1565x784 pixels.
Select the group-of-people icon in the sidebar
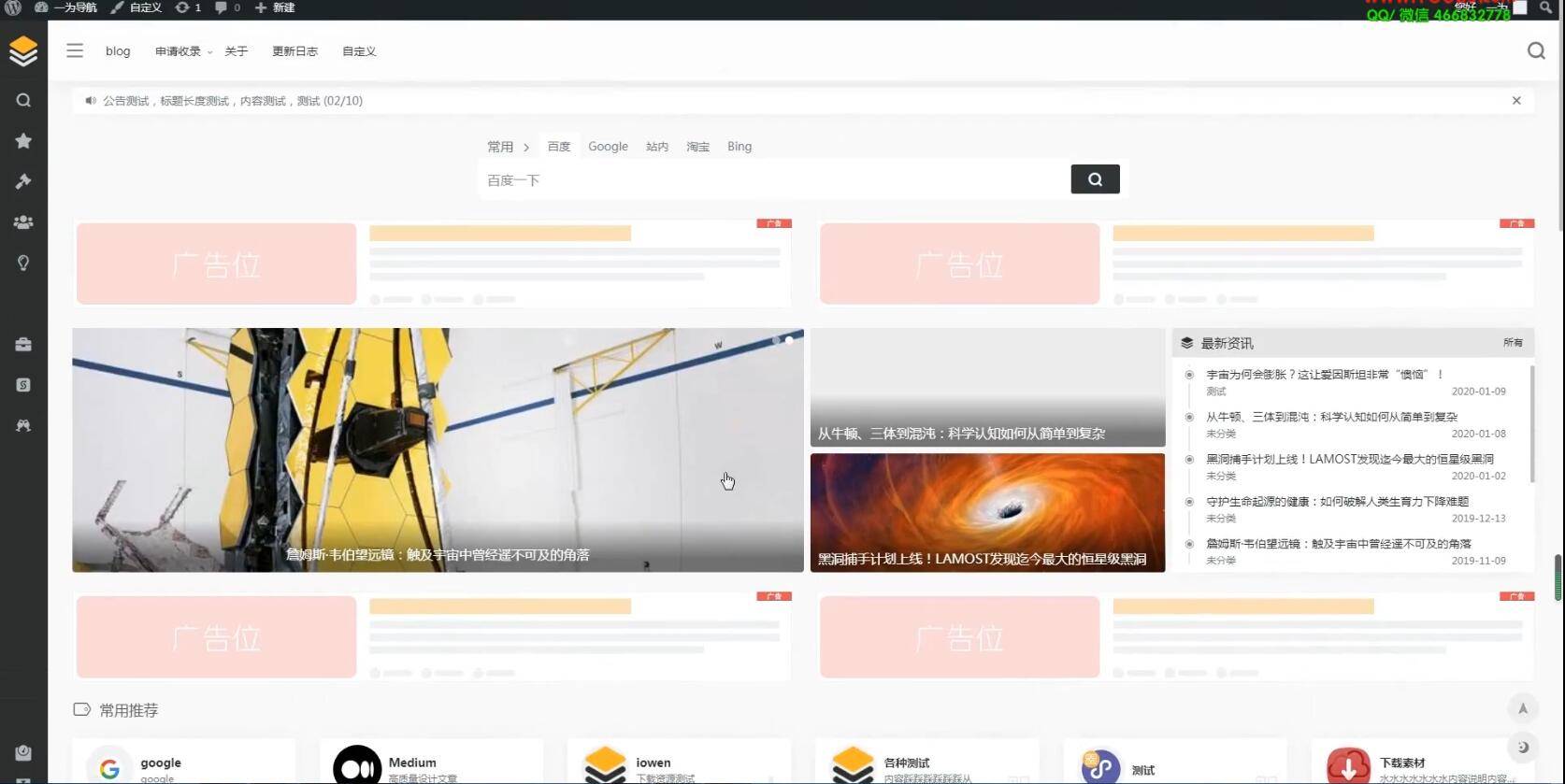(23, 222)
